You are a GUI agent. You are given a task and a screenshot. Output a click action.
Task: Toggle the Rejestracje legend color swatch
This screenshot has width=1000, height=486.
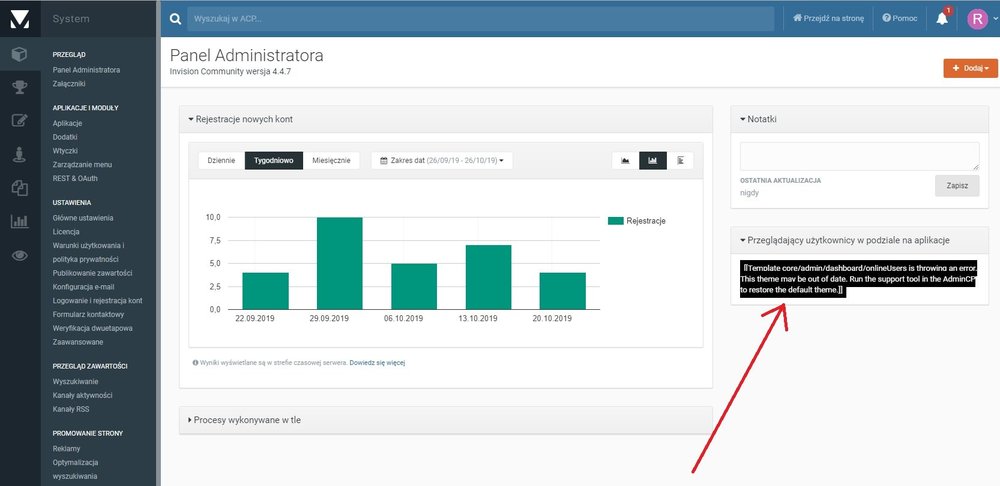point(615,221)
